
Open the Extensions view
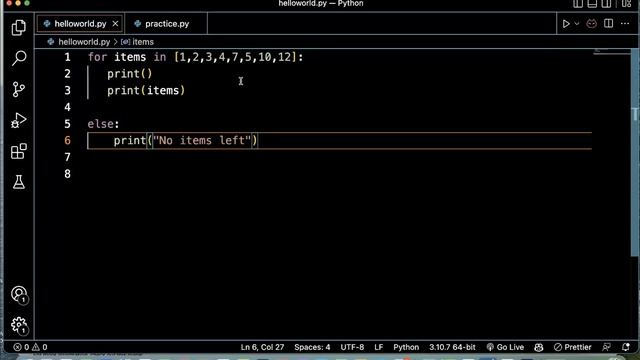[x=19, y=151]
